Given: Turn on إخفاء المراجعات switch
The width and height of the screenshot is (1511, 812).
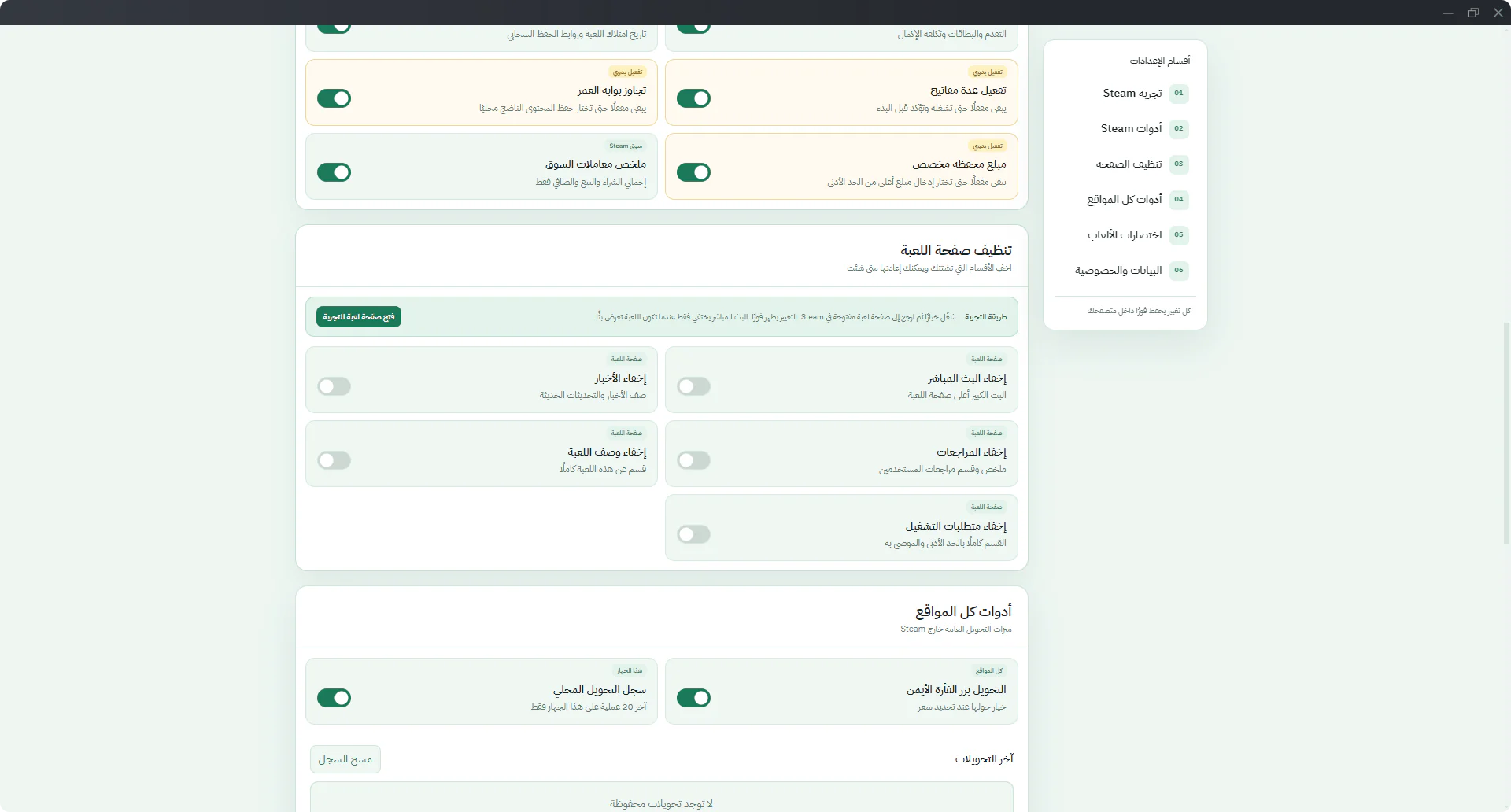Looking at the screenshot, I should [x=693, y=460].
